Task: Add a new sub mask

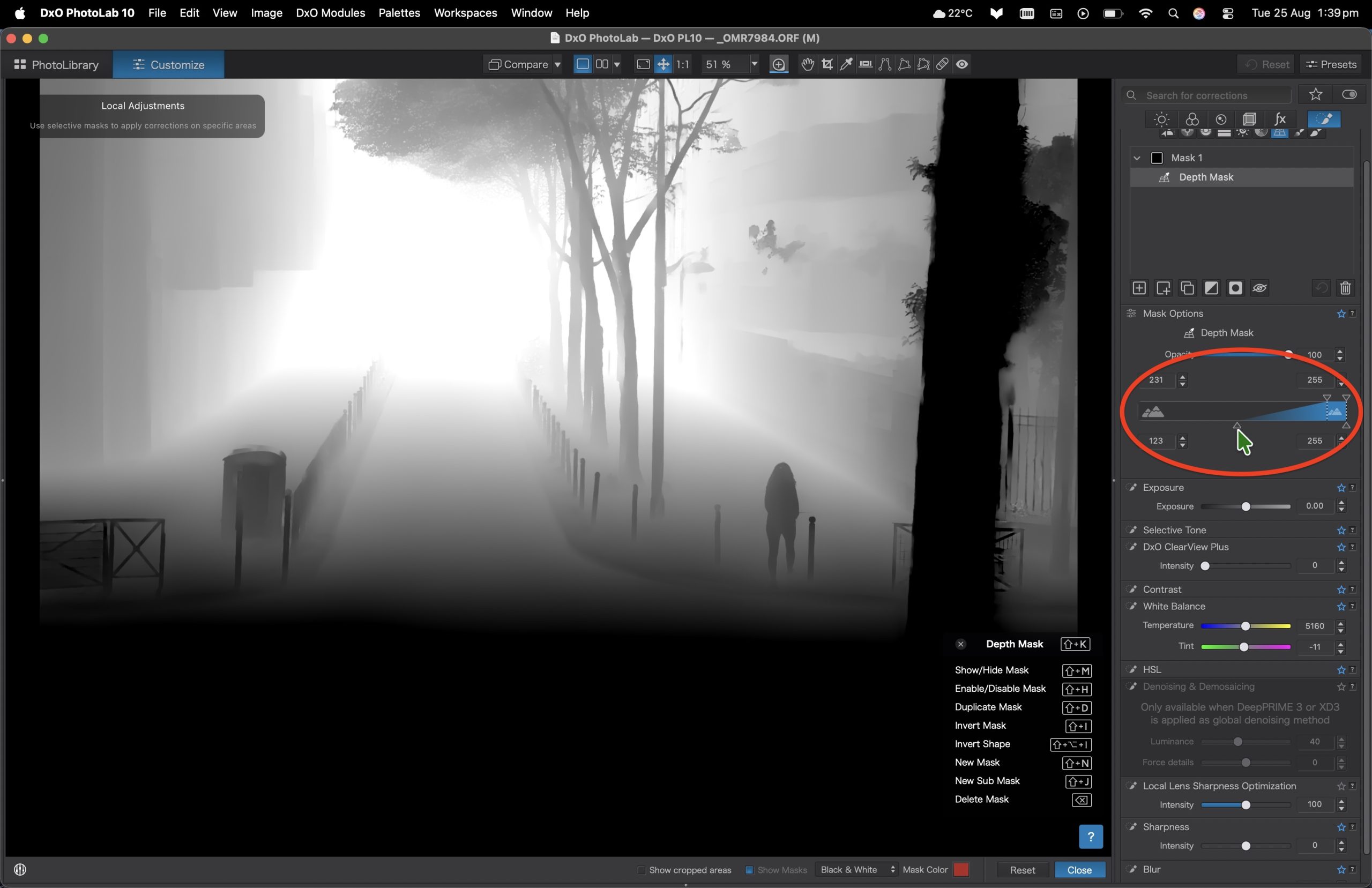Action: point(1164,288)
